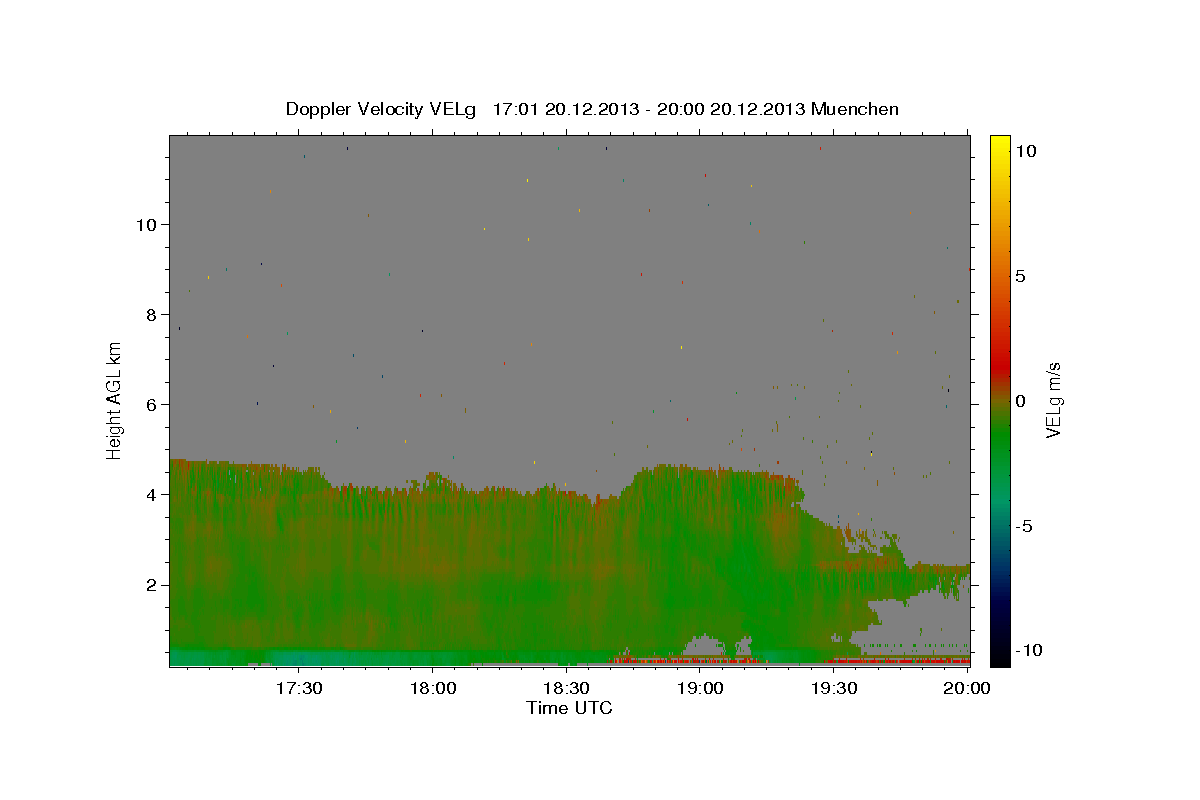This screenshot has width=1200, height=800.
Task: Click the 20:00 time tick label
Action: click(967, 688)
